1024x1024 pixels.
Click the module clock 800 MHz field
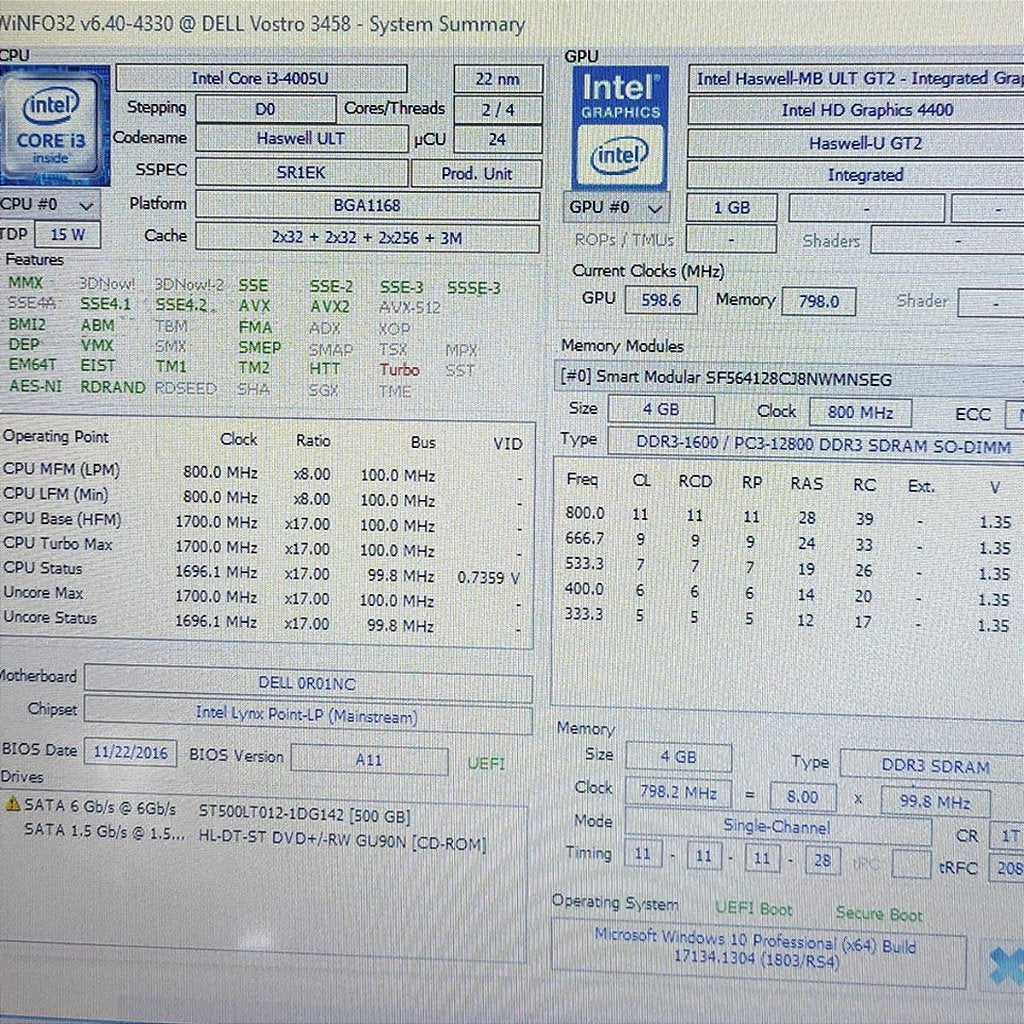[860, 412]
